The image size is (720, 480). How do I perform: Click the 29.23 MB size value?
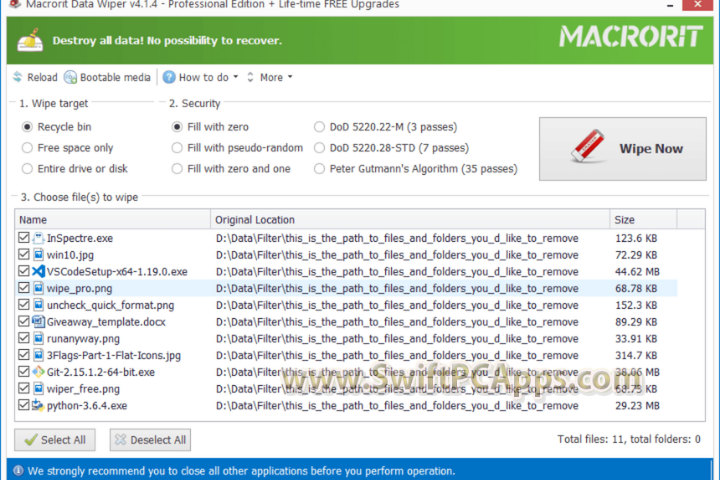(637, 406)
